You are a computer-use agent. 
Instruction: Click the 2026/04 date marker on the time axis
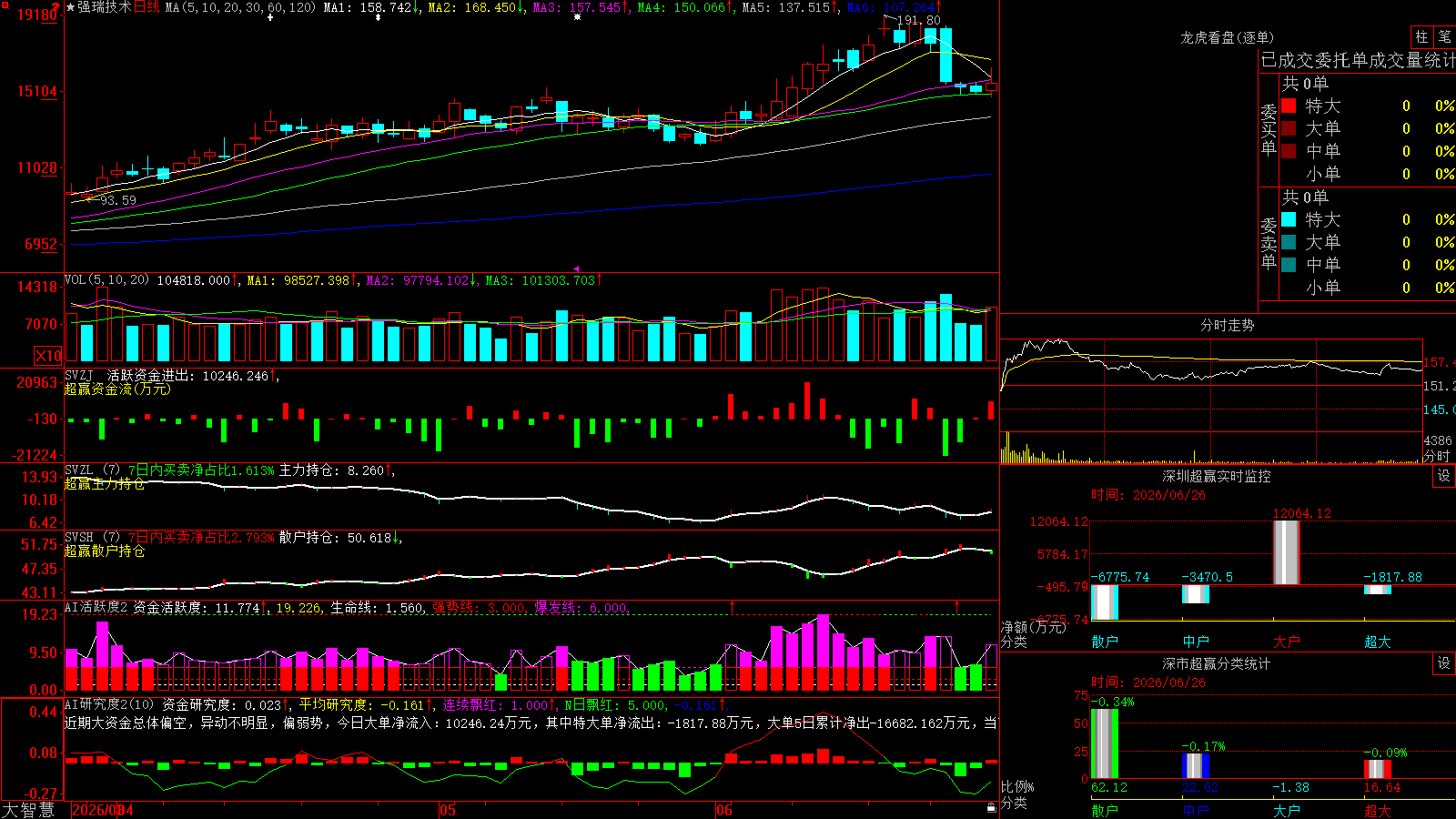point(103,810)
